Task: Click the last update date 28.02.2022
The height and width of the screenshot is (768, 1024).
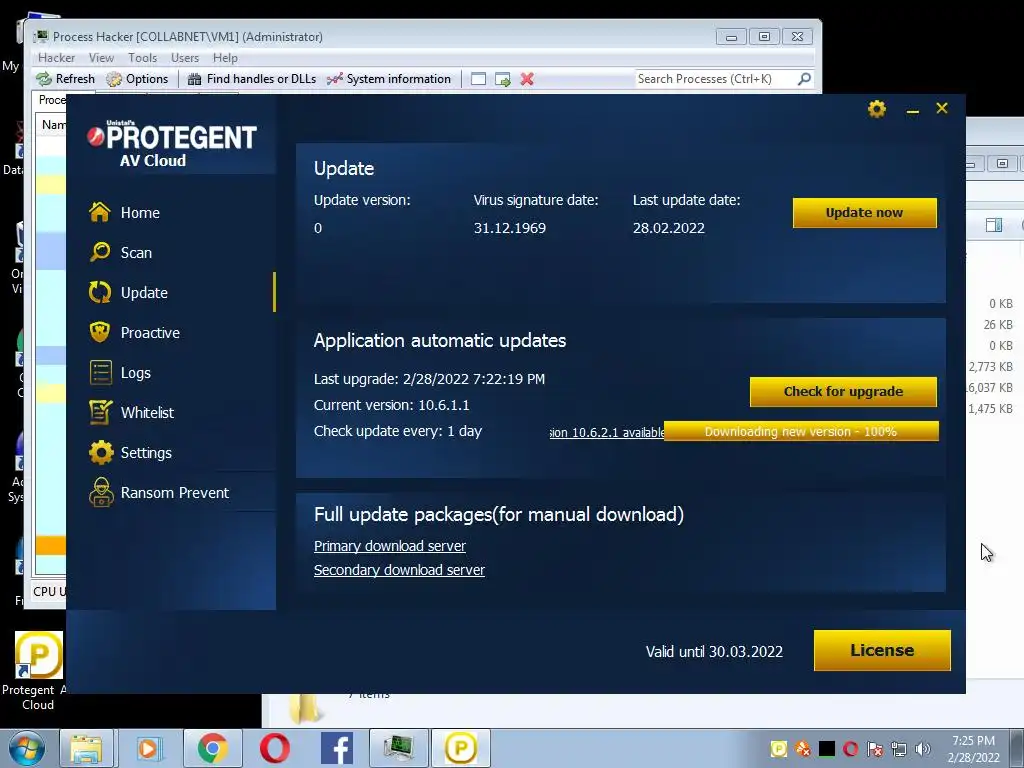Action: pyautogui.click(x=669, y=228)
